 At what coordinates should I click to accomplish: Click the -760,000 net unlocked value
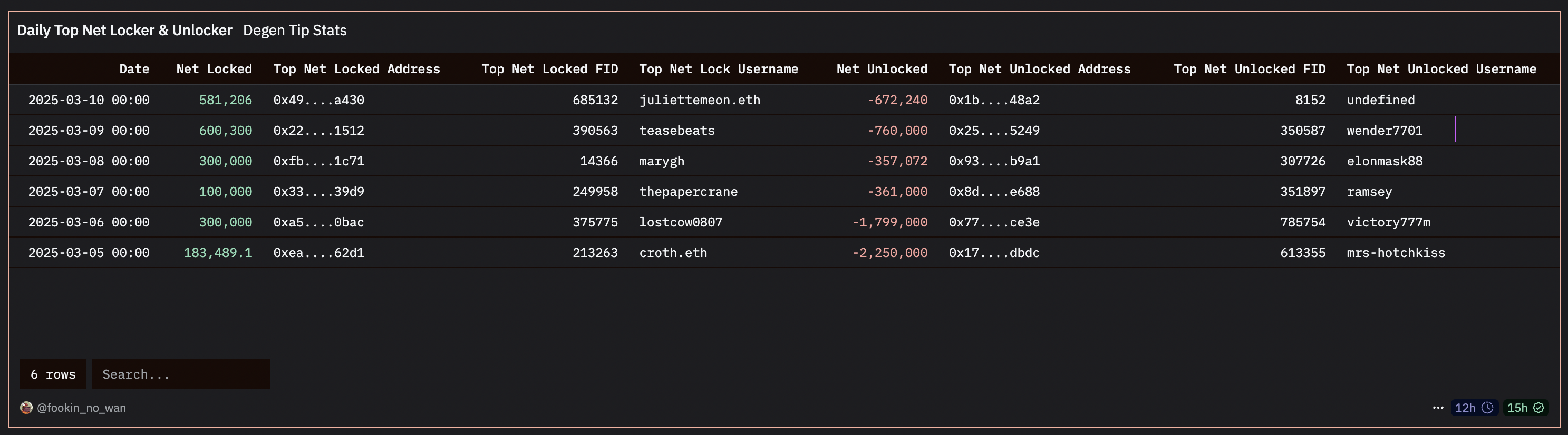pos(897,130)
